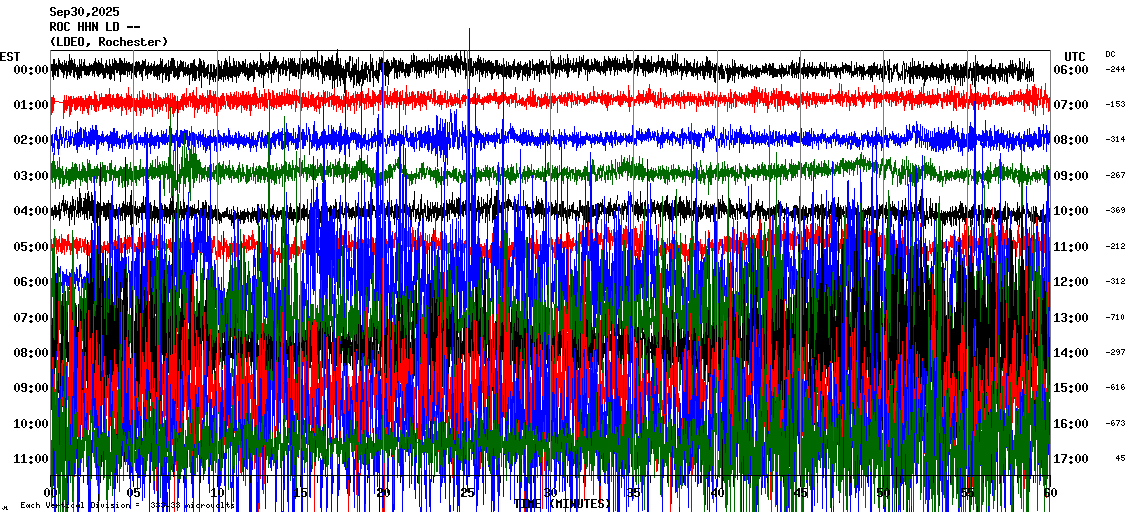Select the 03:00 EST row label
This screenshot has width=1130, height=519.
click(31, 176)
